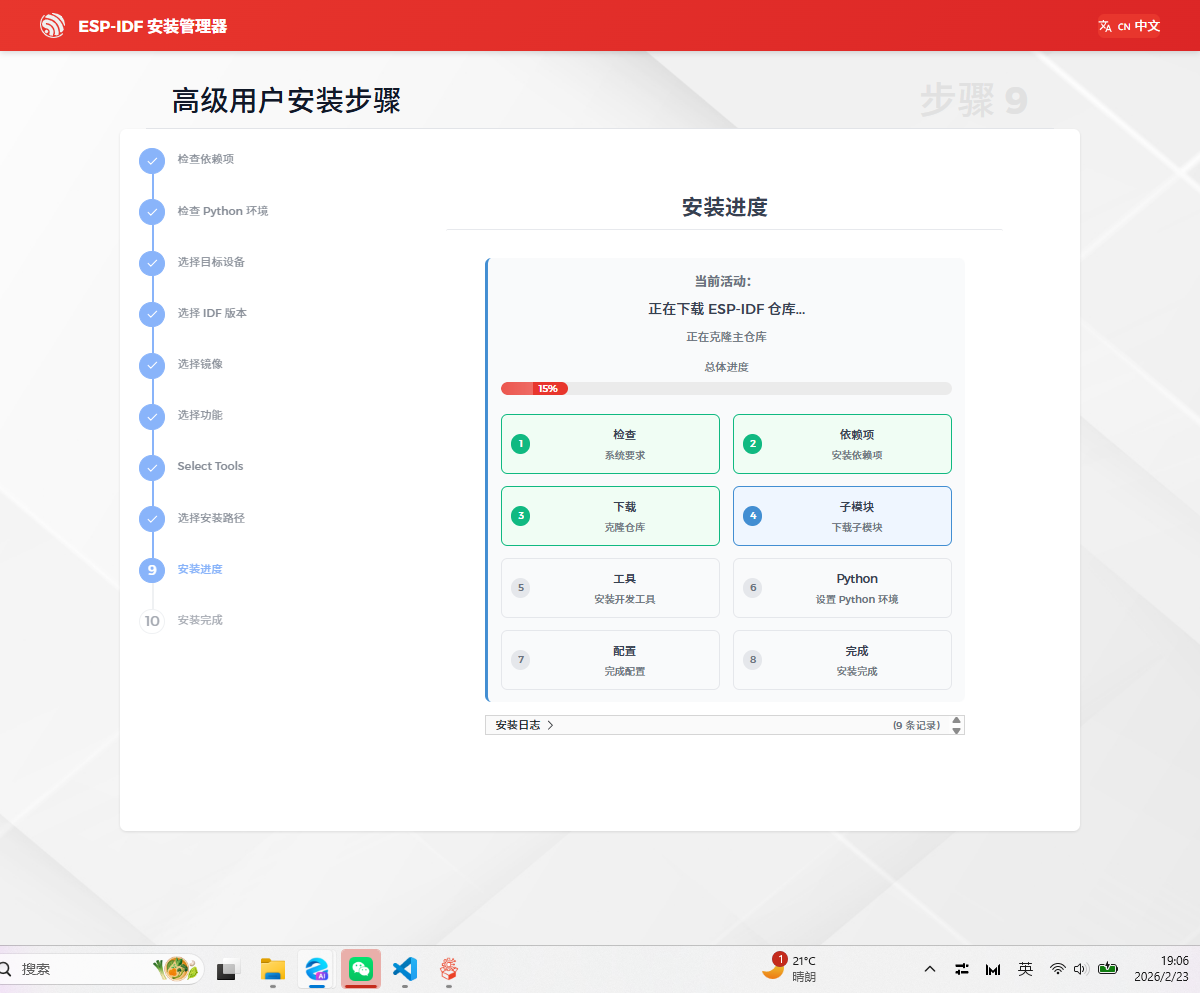
Task: Click the Espressif logo in header
Action: 52,26
